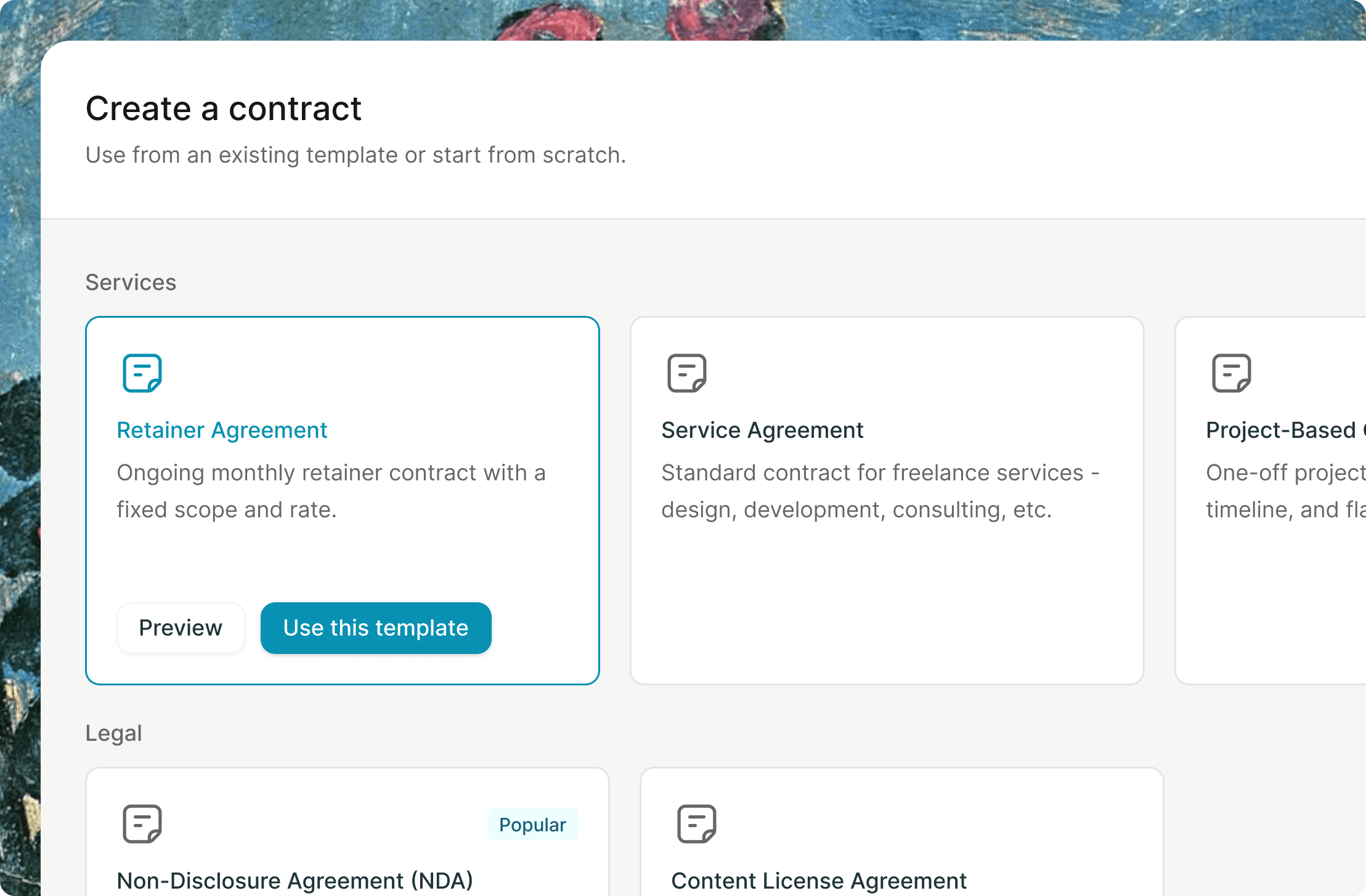Open the Non-Disclosure Agreement (NDA) template

tap(295, 881)
